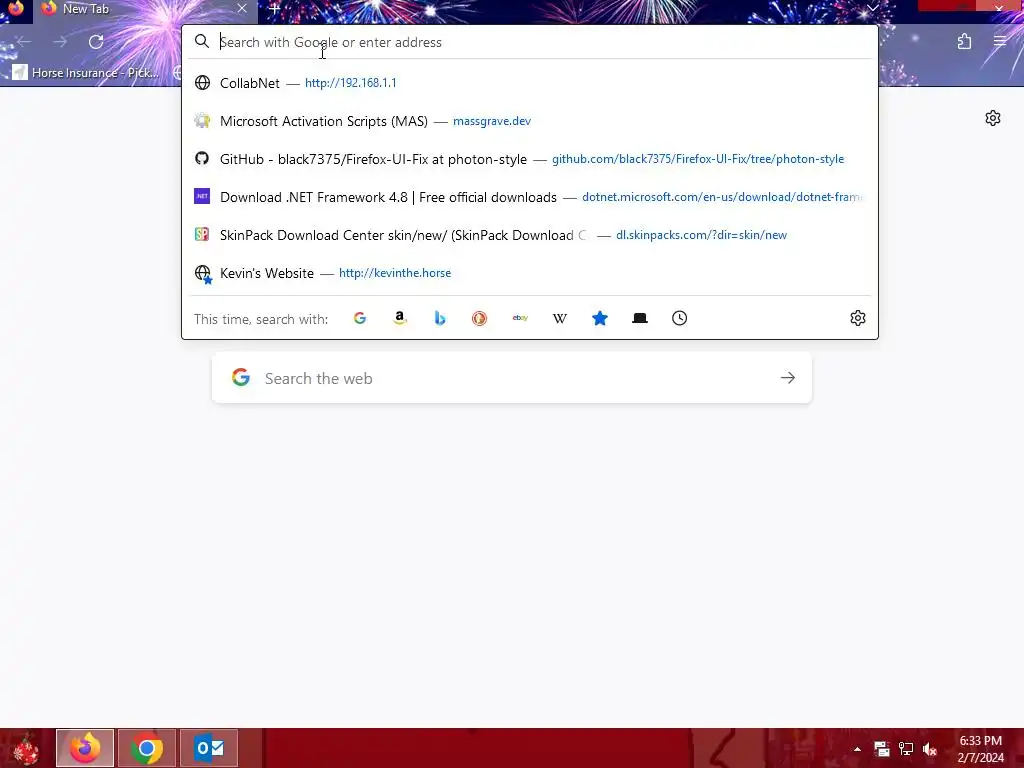The image size is (1024, 768).
Task: Search bookmarks using the star icon
Action: coord(600,319)
